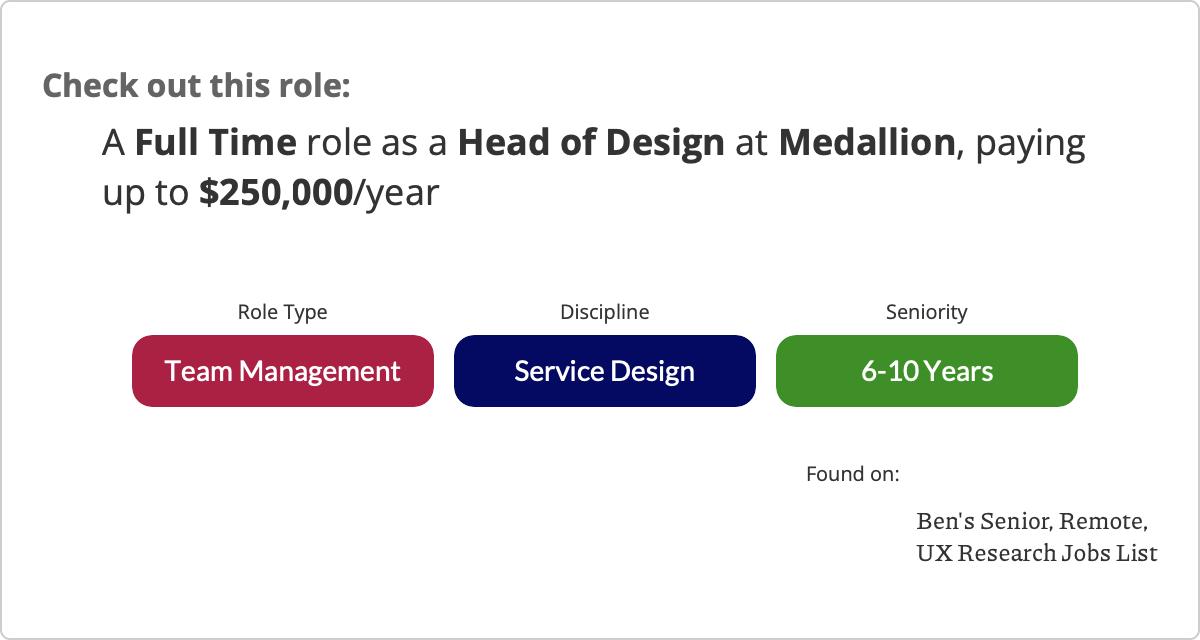Open the "UX Research Jobs List" source line
Image resolution: width=1200 pixels, height=640 pixels.
point(1036,552)
